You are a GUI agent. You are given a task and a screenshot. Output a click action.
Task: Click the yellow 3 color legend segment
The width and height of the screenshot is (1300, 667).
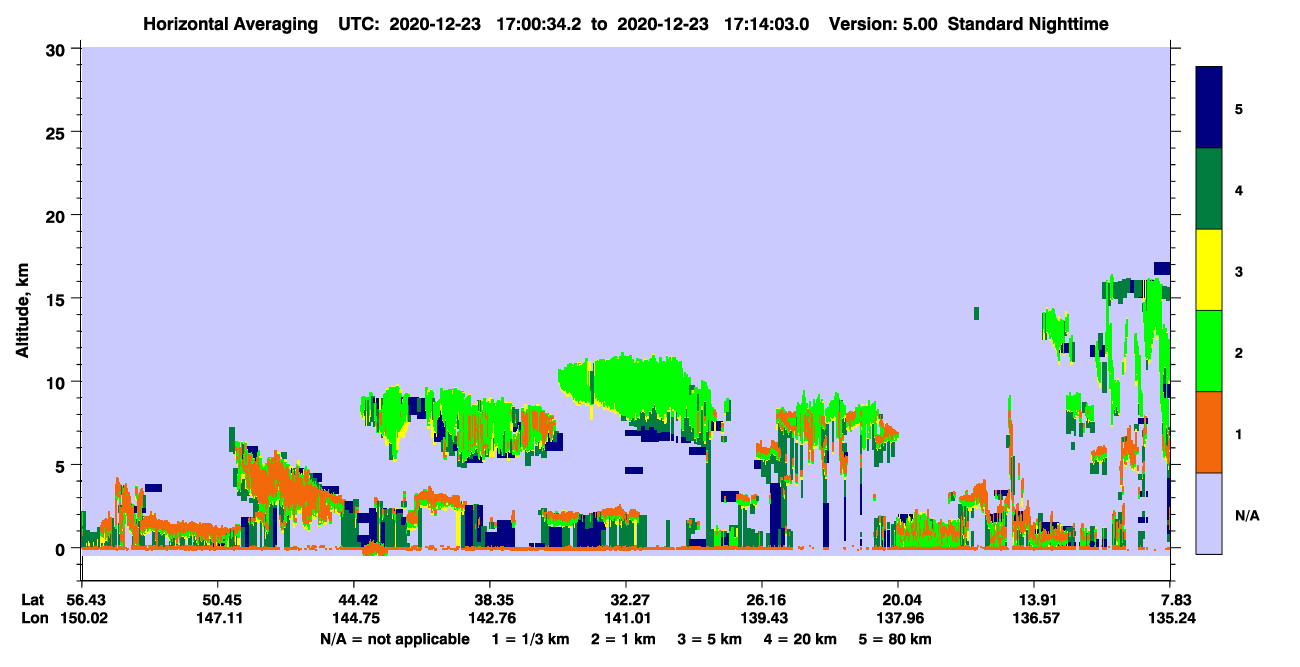point(1209,270)
